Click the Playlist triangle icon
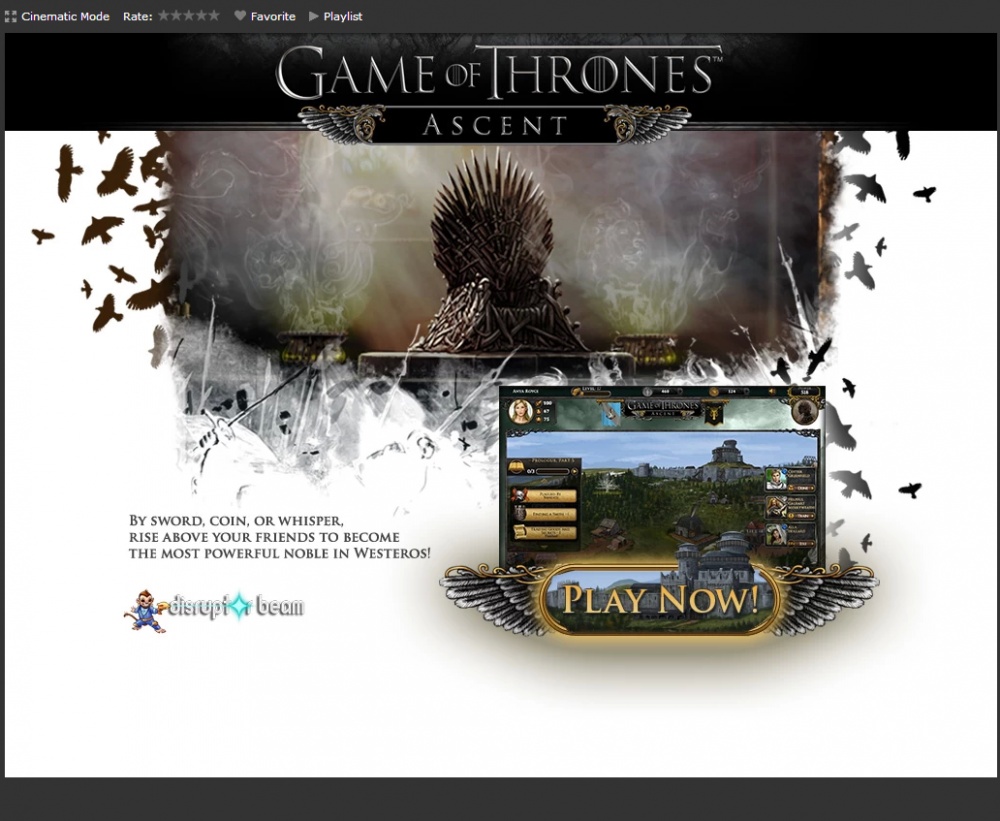Image resolution: width=1000 pixels, height=821 pixels. [314, 17]
